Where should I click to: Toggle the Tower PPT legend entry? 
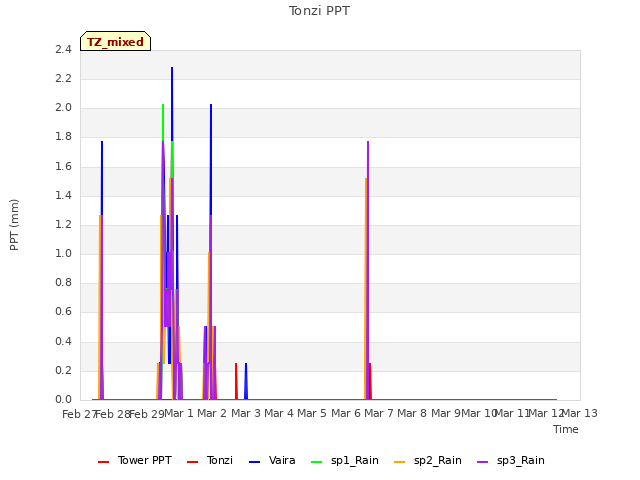(x=135, y=460)
